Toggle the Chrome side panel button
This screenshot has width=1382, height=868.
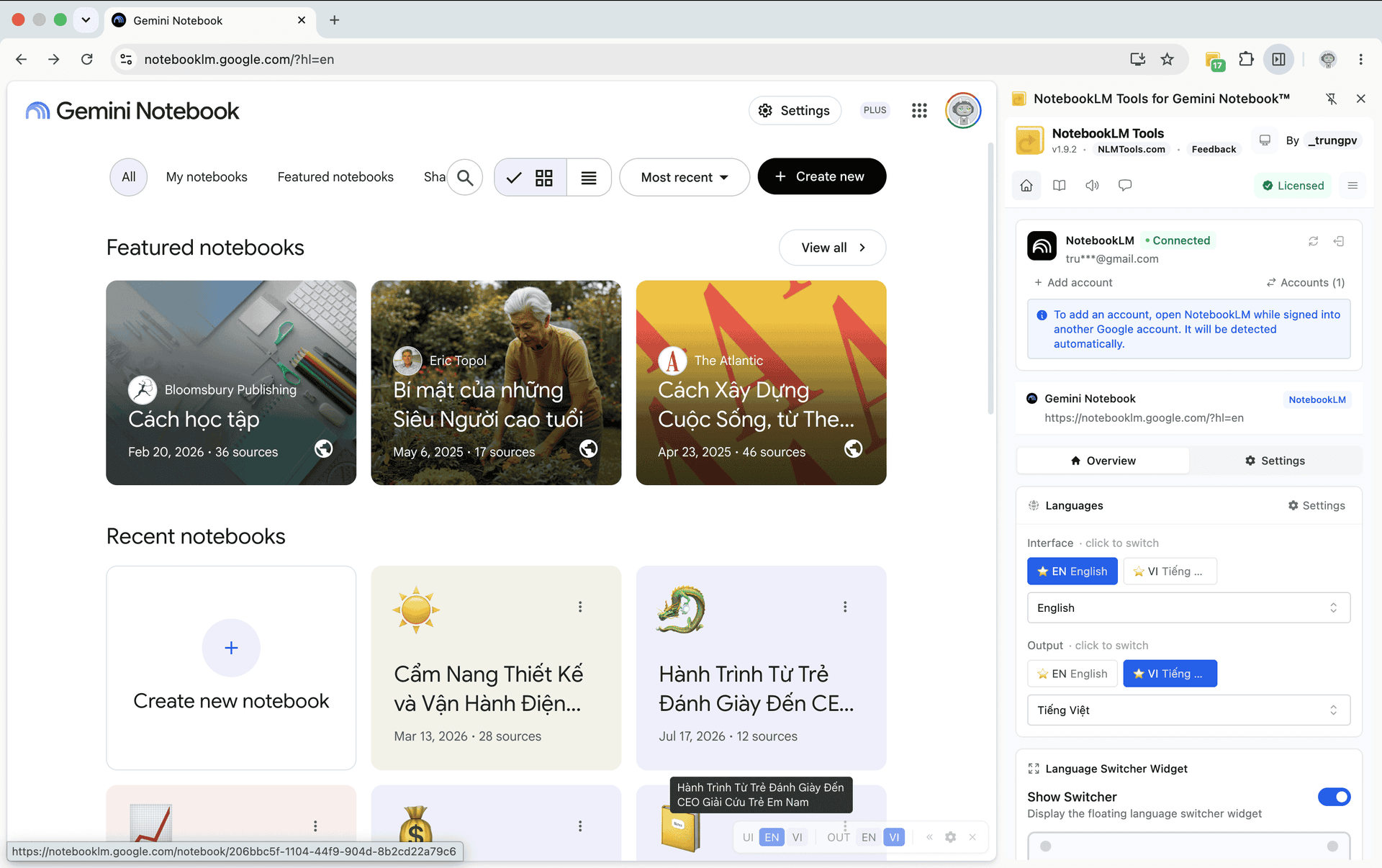1279,59
